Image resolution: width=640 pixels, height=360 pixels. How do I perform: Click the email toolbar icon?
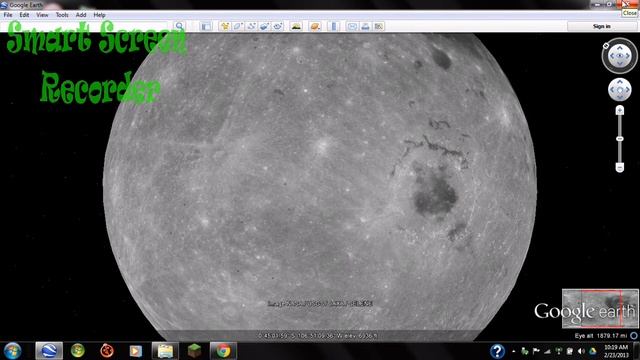(x=352, y=26)
